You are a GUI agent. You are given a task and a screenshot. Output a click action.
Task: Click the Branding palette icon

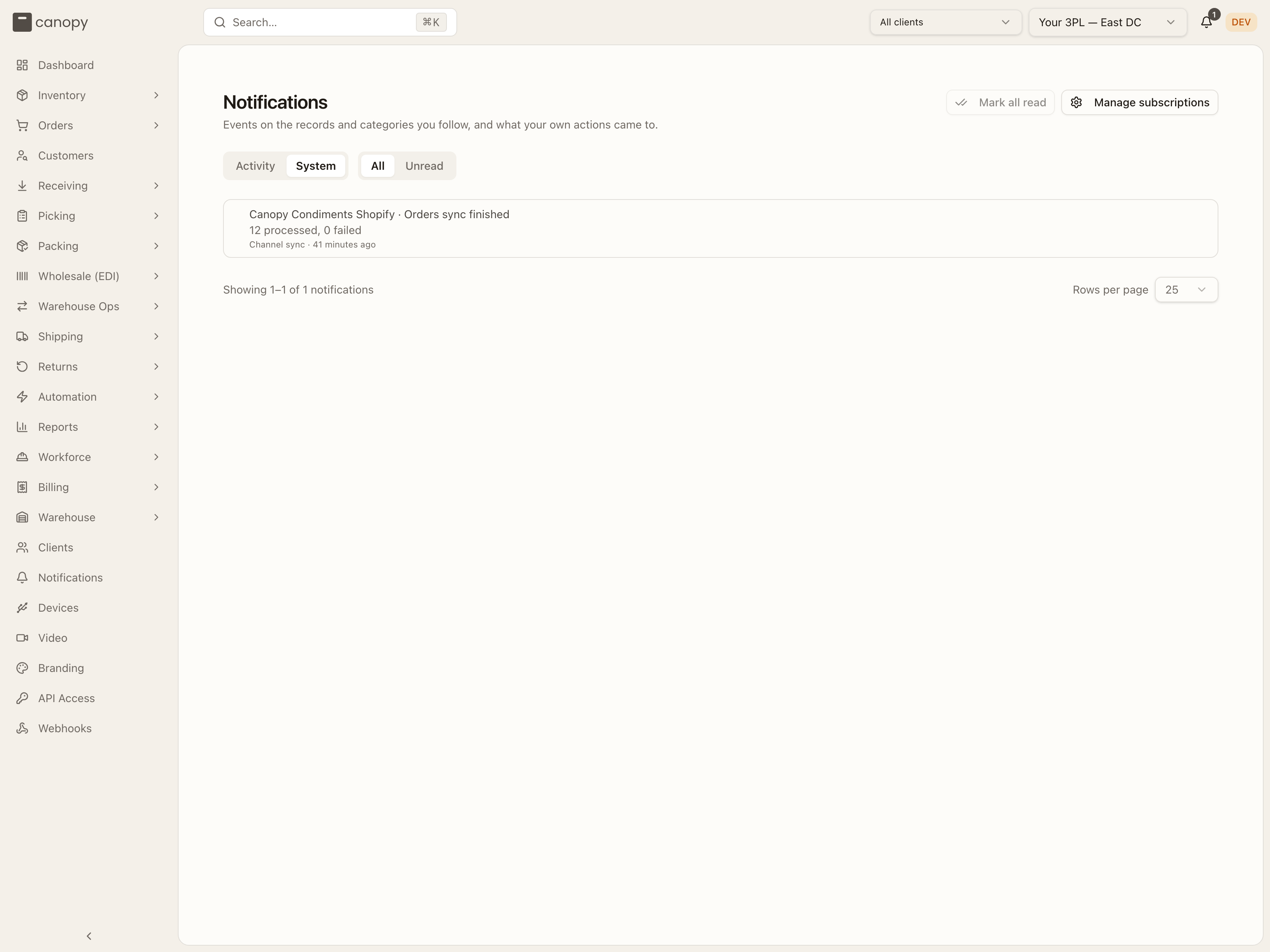coord(22,668)
